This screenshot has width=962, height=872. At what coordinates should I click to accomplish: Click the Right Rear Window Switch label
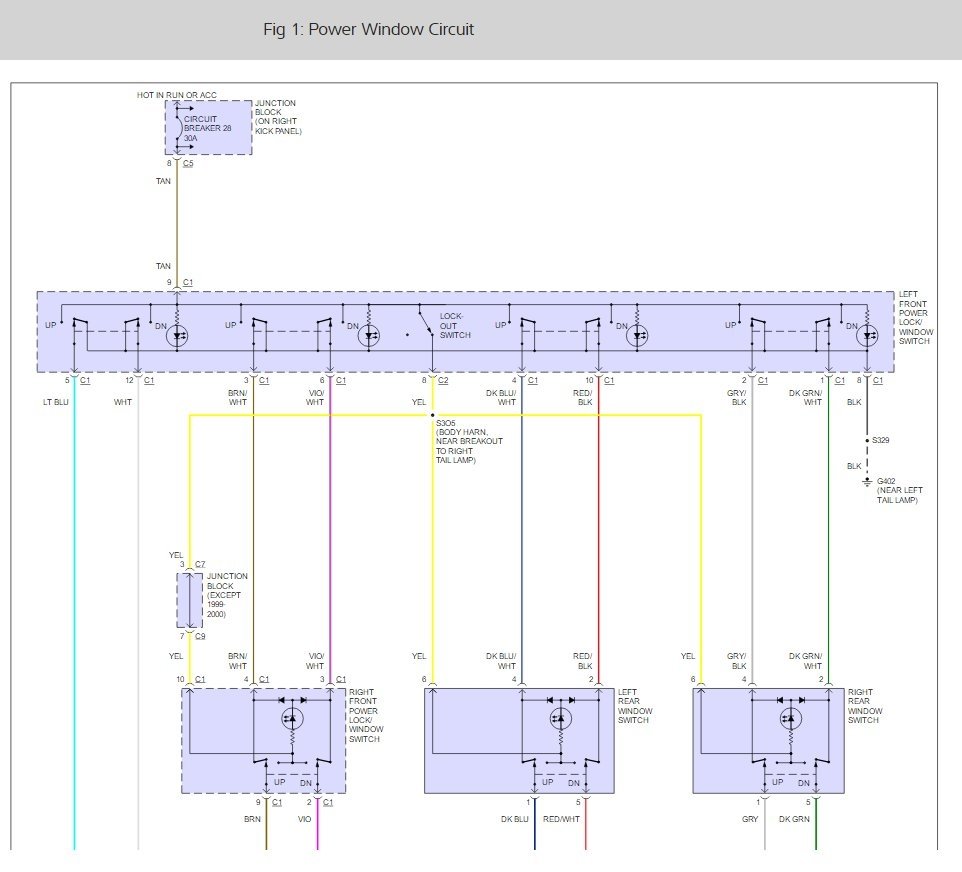coord(865,706)
